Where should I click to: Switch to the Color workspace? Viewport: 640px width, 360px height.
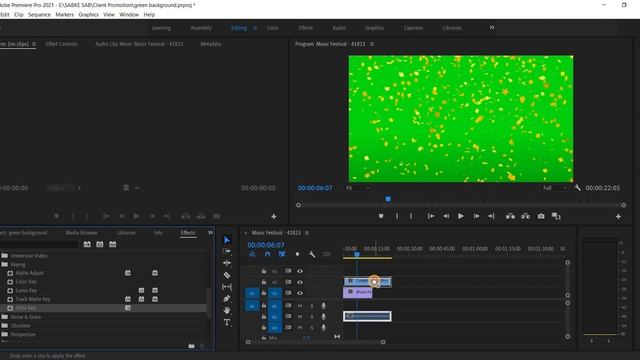[x=273, y=28]
